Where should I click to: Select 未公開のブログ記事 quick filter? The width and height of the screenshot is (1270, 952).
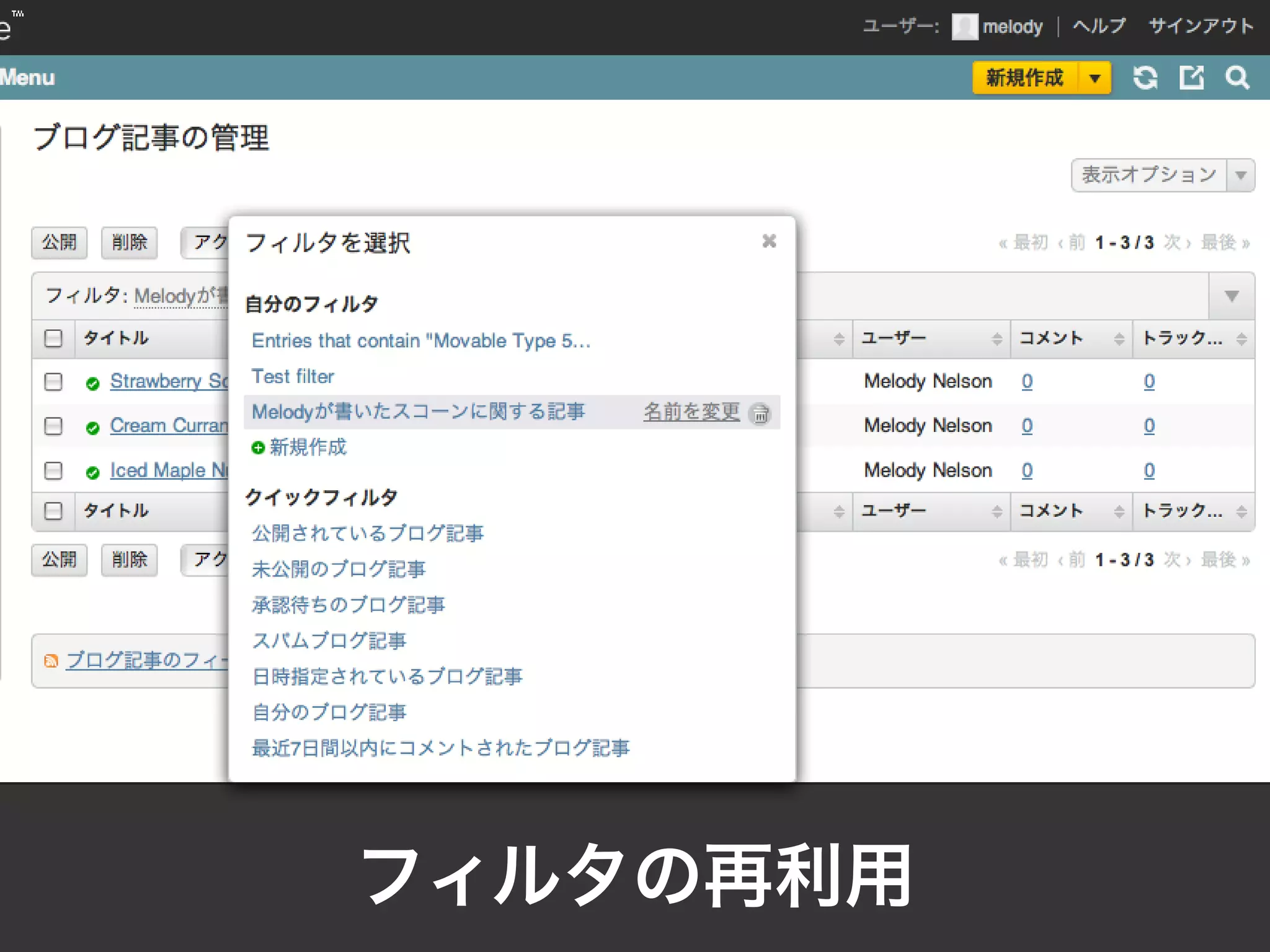point(339,569)
